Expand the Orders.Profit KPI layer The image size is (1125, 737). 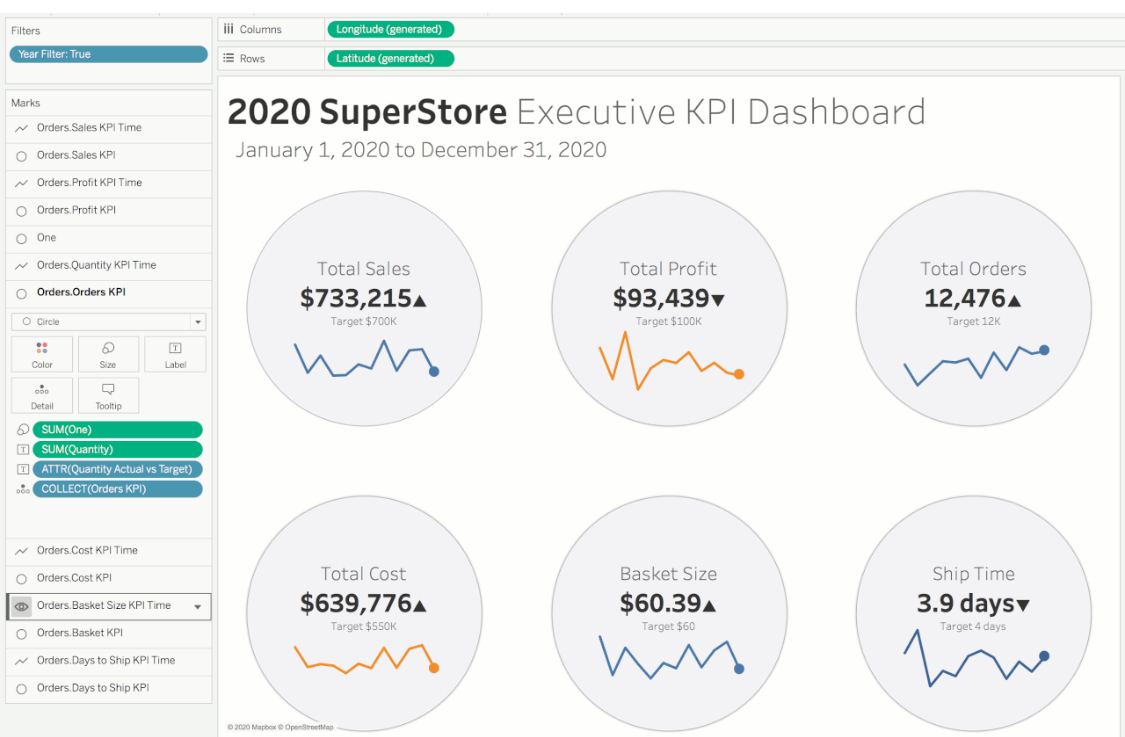coord(108,210)
